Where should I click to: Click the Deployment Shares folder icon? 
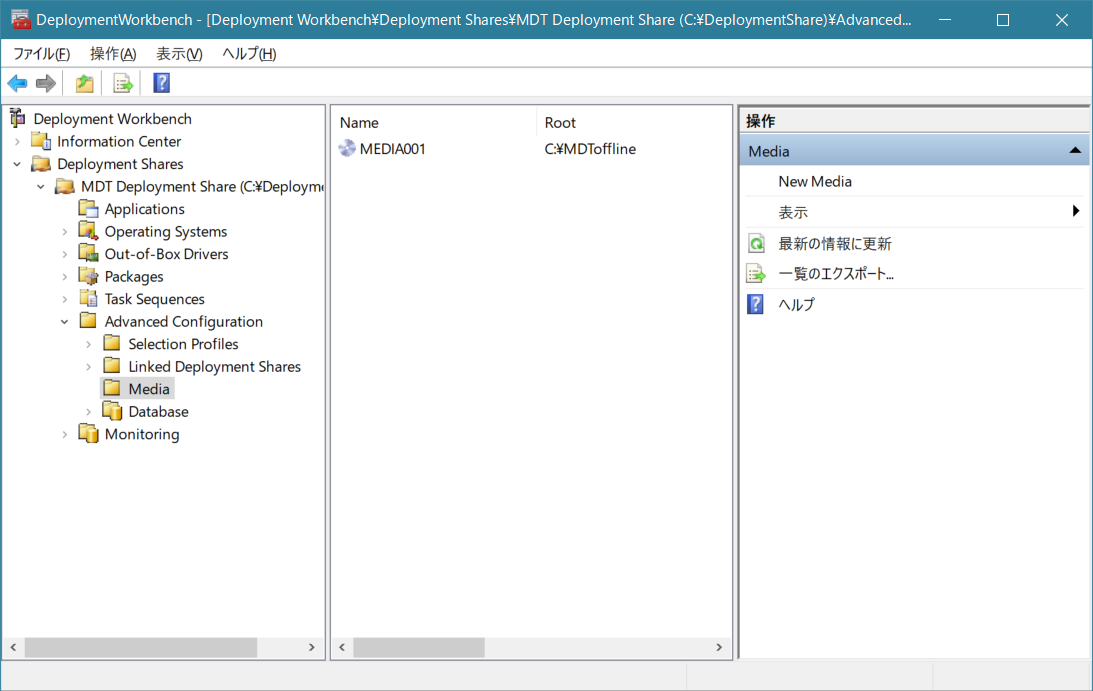[x=41, y=164]
